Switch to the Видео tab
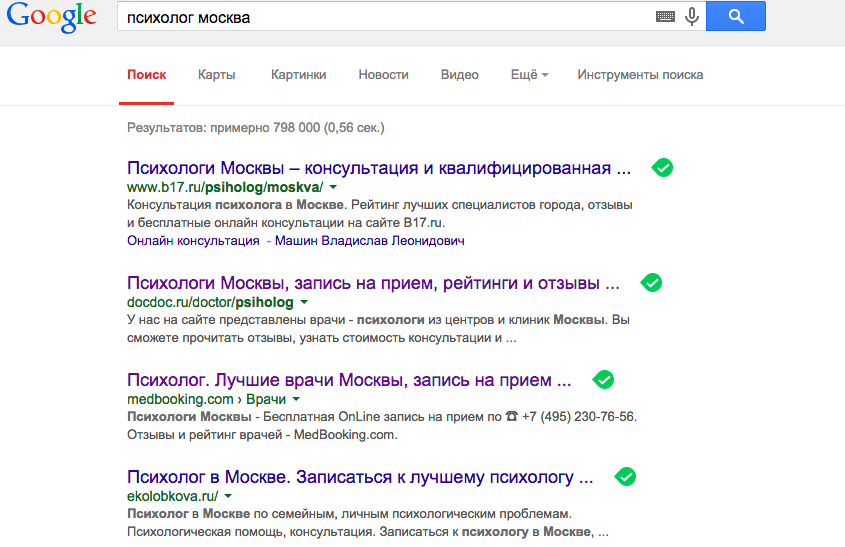This screenshot has width=845, height=547. coord(460,75)
